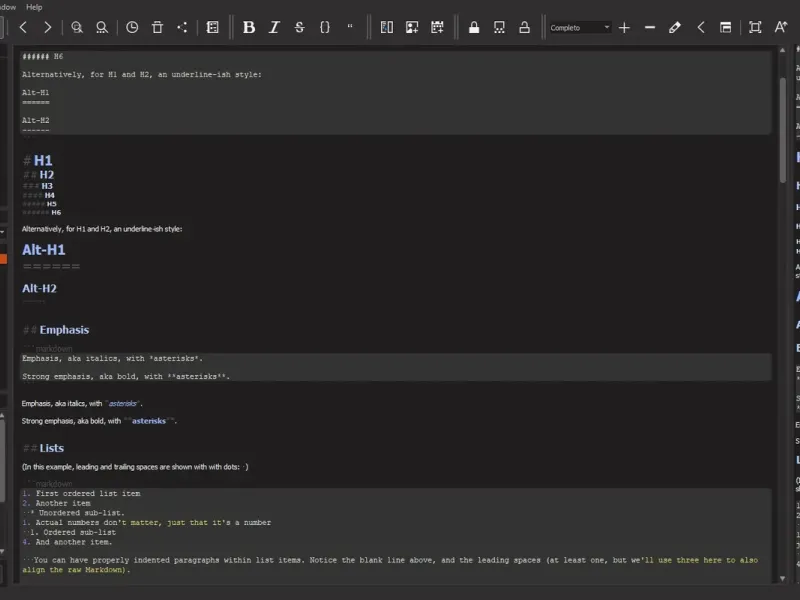Screen dimensions: 800x600
Task: Add a new workspace with plus icon
Action: tap(624, 27)
